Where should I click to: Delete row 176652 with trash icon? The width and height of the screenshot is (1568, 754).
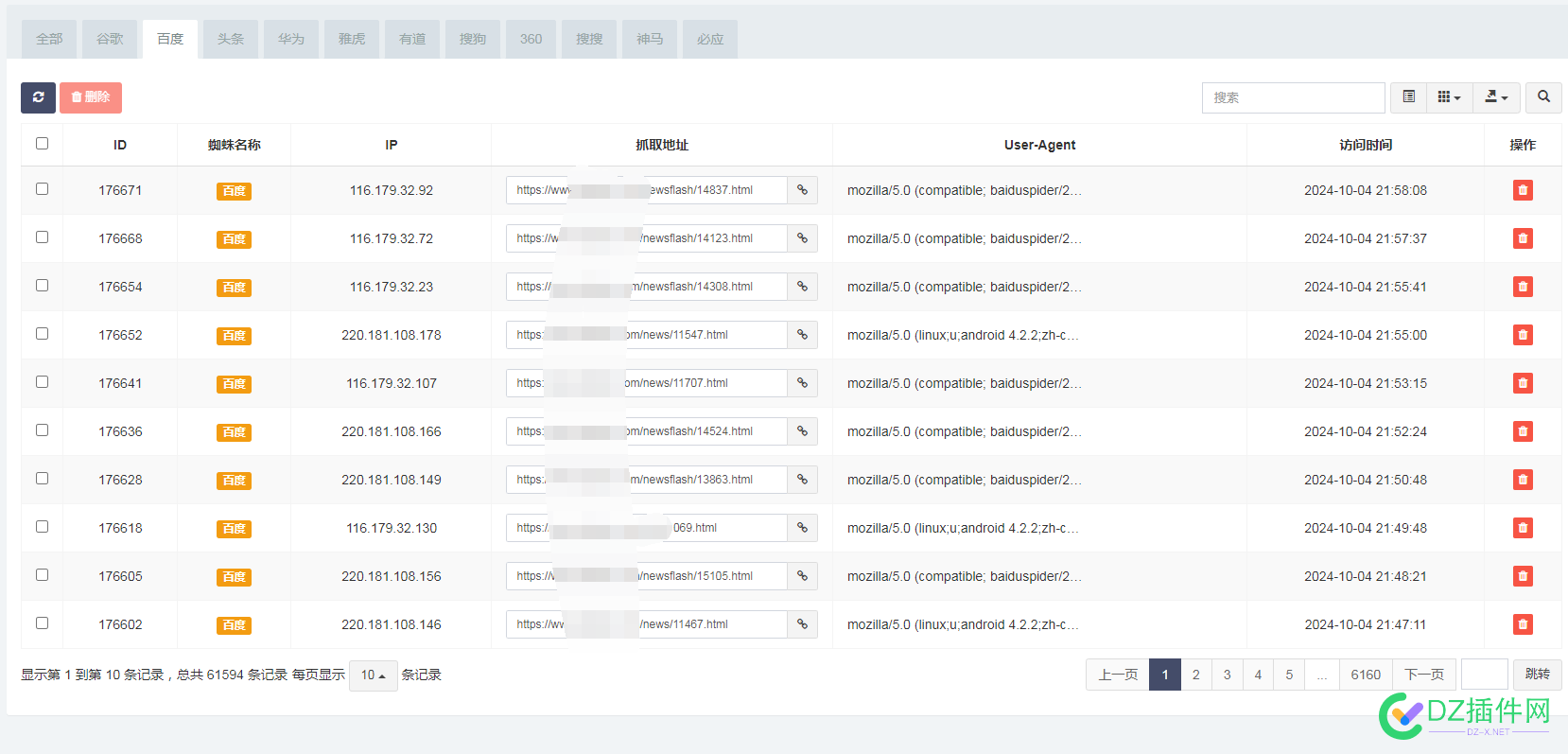point(1523,335)
